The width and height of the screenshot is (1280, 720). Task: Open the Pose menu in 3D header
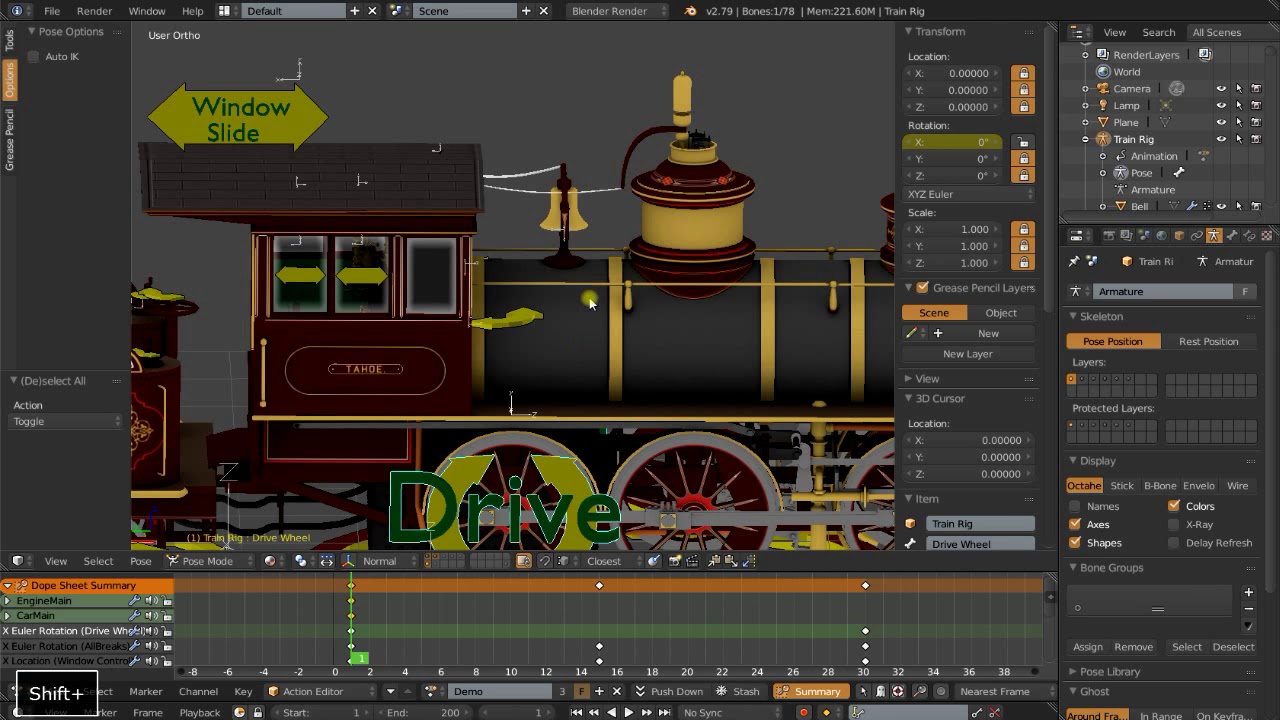pyautogui.click(x=140, y=561)
